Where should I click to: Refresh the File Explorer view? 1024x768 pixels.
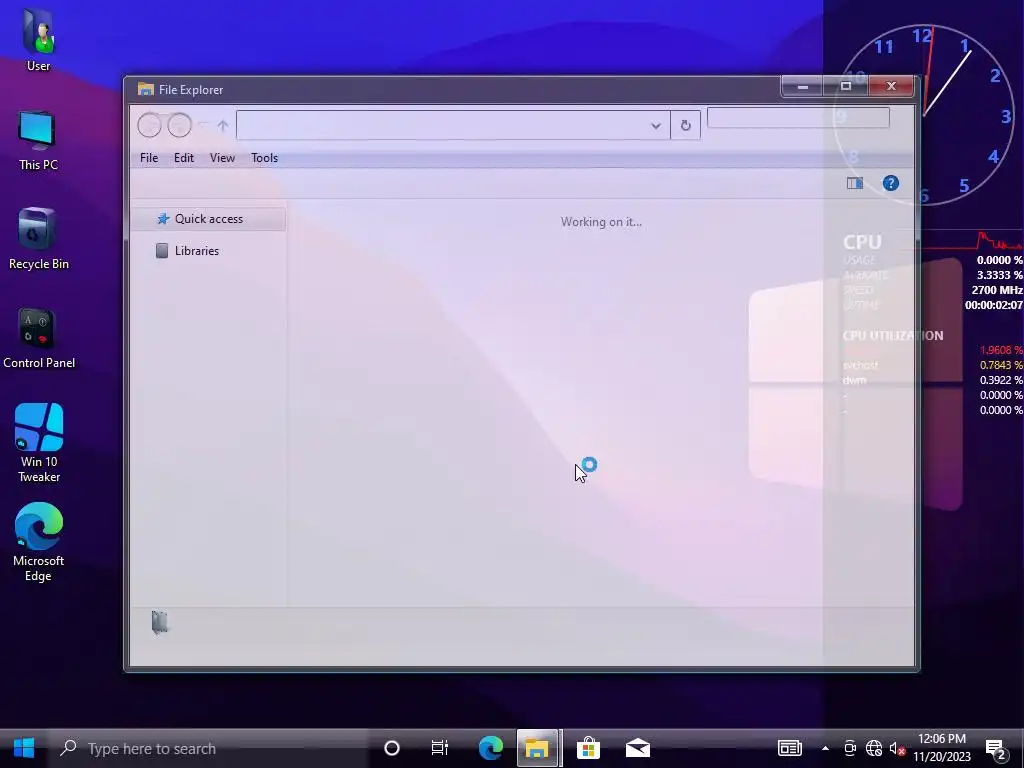point(685,125)
